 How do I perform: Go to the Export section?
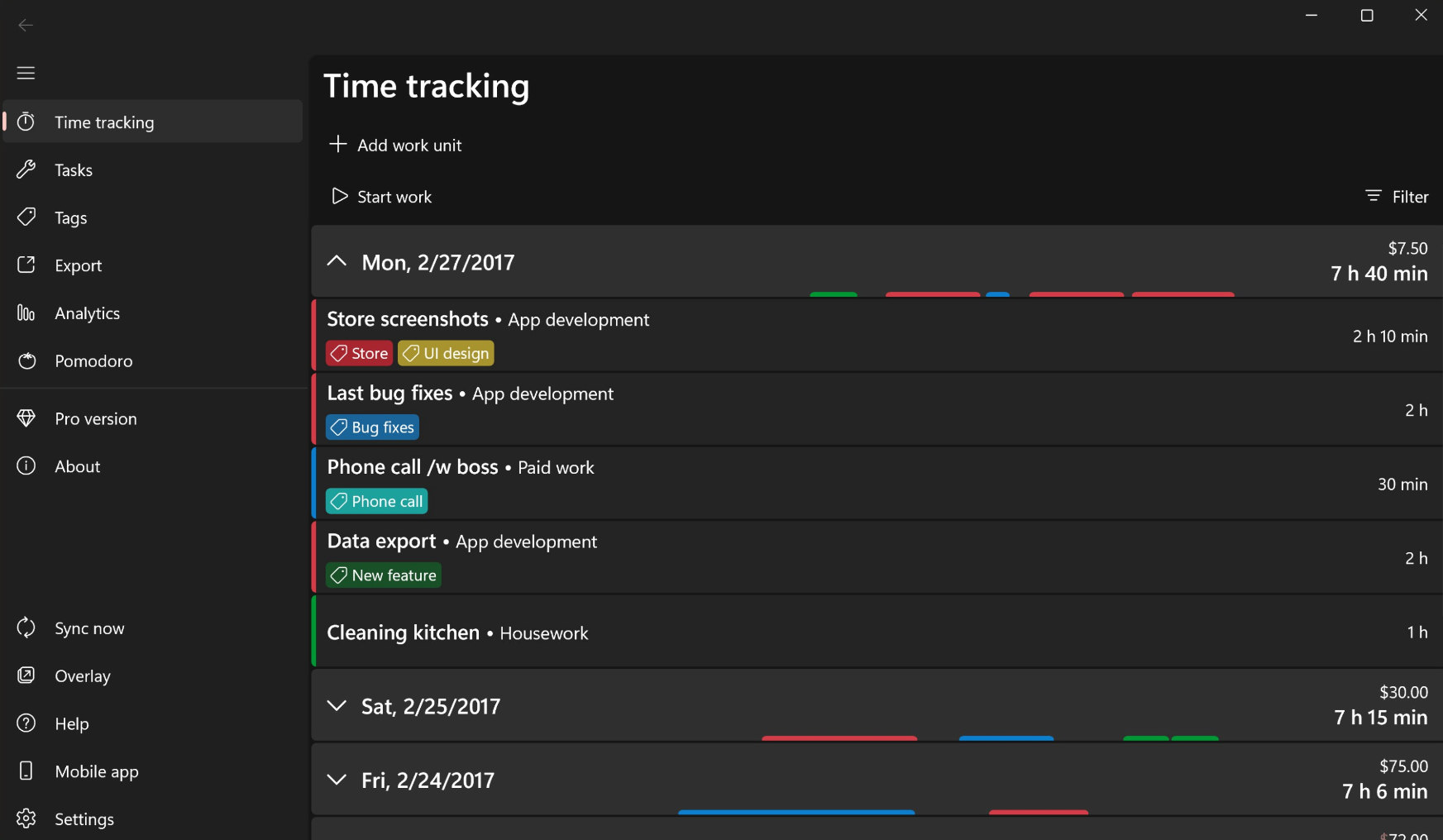point(153,265)
